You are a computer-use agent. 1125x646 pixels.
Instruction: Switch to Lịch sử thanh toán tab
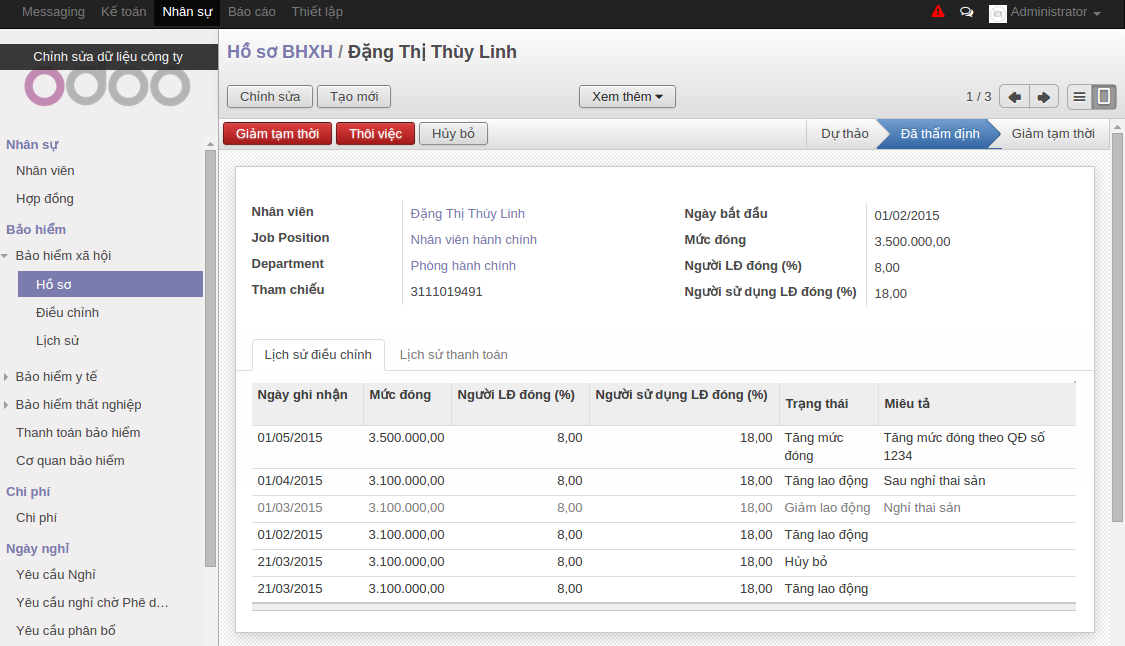[x=453, y=355]
